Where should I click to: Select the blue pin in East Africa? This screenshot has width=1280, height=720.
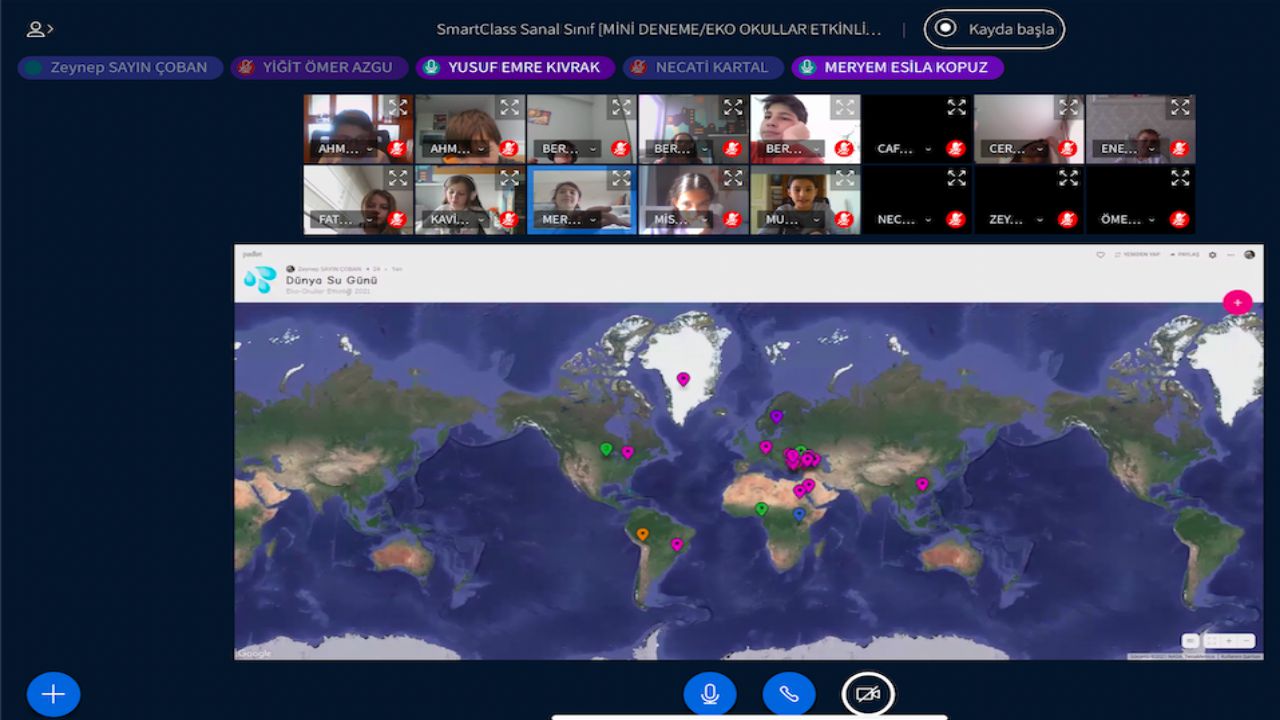pos(798,514)
